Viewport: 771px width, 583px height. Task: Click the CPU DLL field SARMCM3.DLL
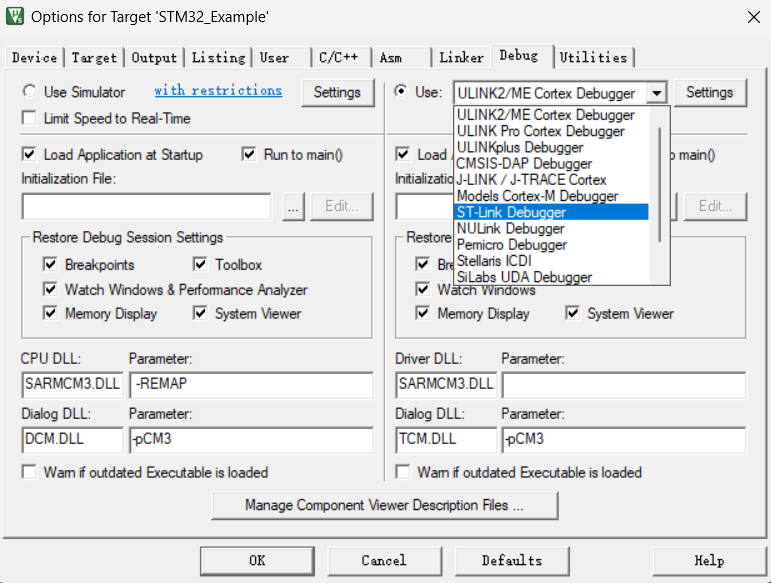click(72, 384)
